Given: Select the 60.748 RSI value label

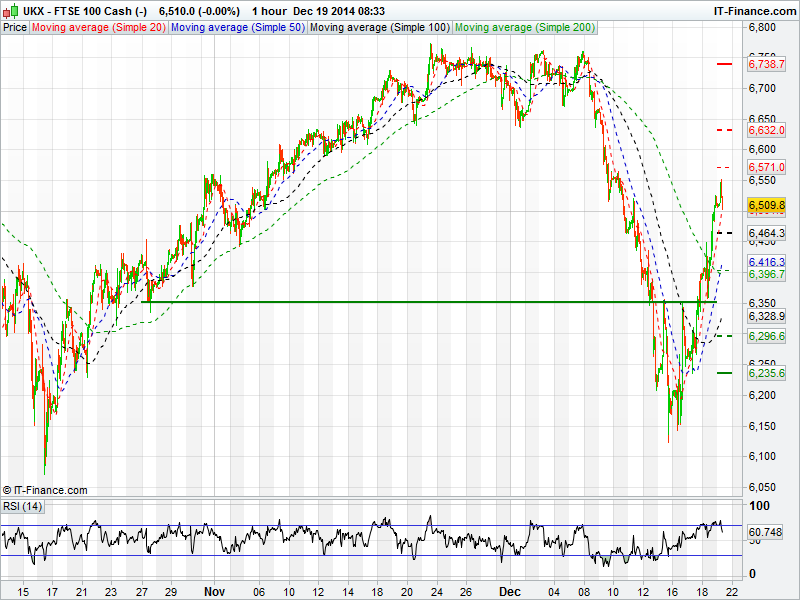Looking at the screenshot, I should [765, 532].
